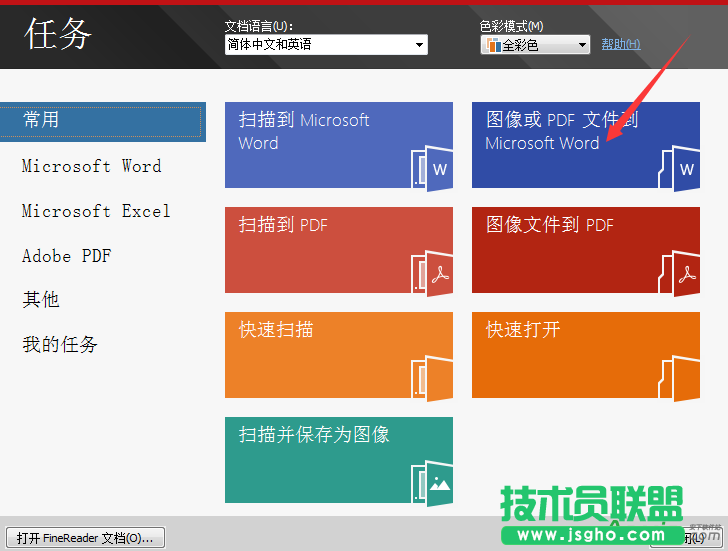
Task: Choose the Adobe PDF task category
Action: tap(66, 256)
